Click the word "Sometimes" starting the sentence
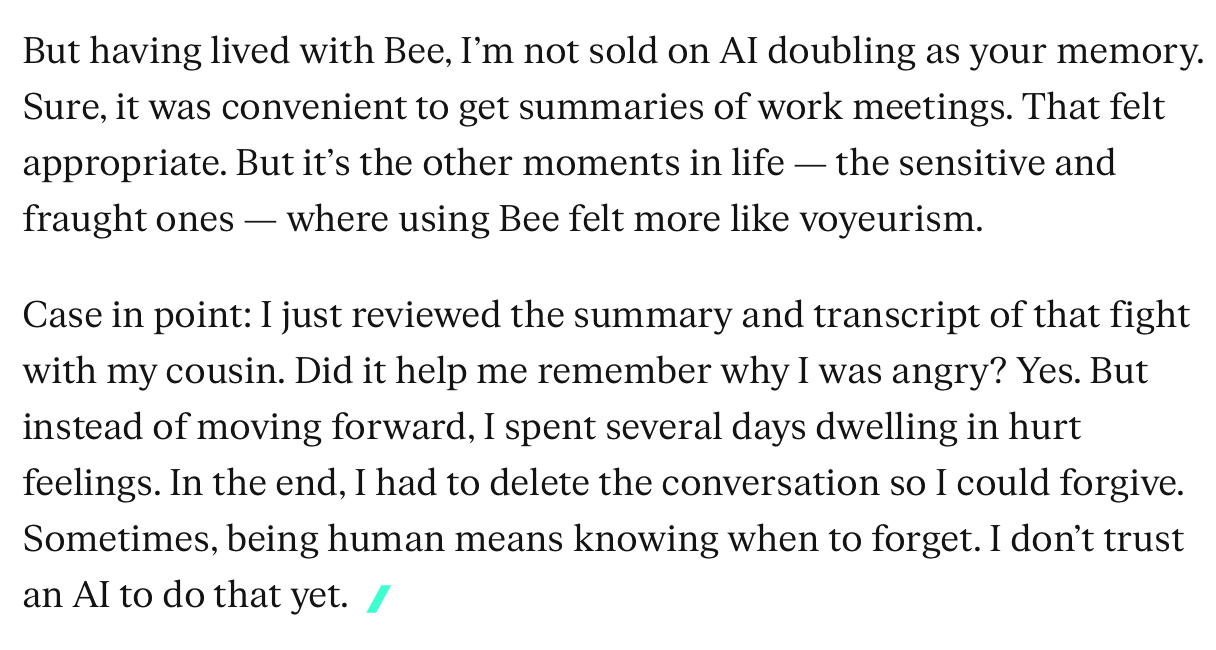The width and height of the screenshot is (1216, 650). 120,540
